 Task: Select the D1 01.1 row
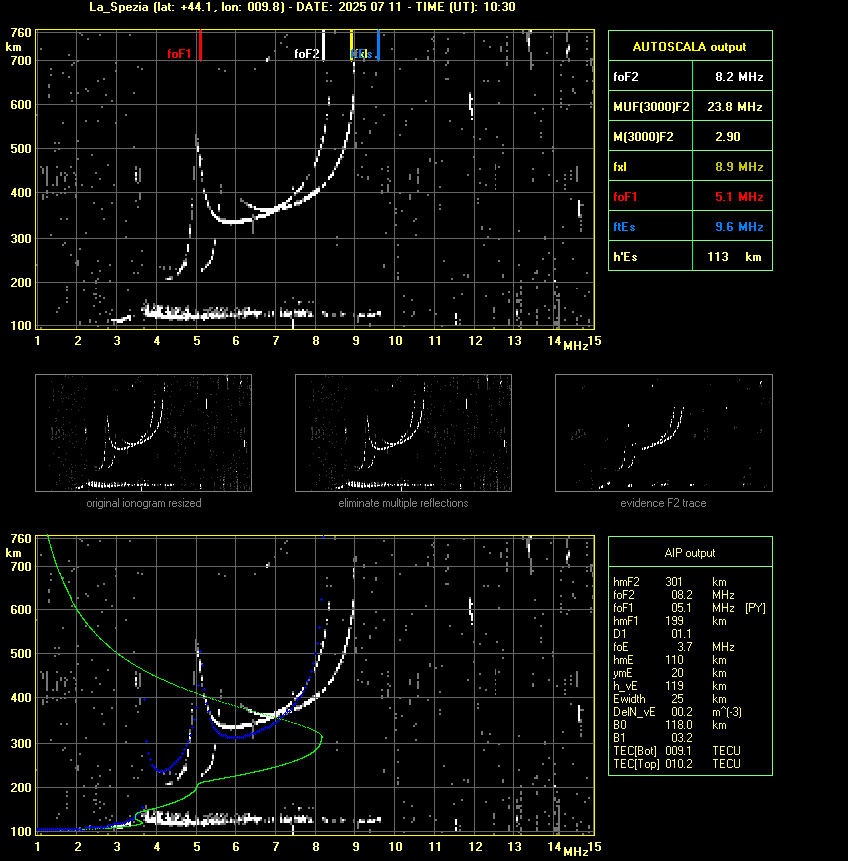[652, 634]
